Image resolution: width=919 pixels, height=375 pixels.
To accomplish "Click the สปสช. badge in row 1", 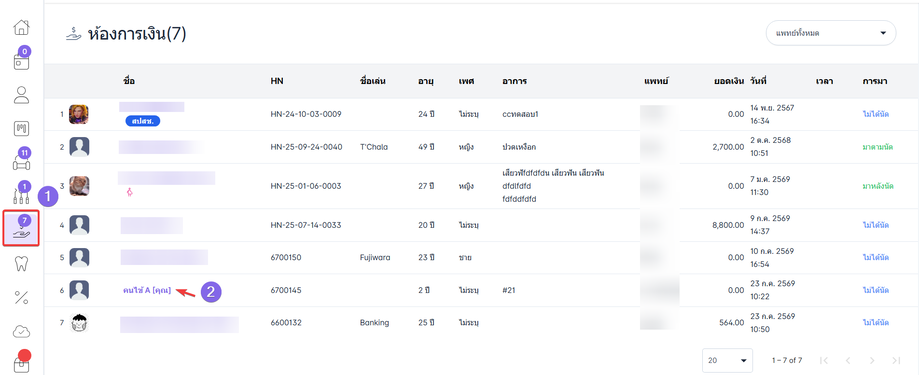I will [143, 121].
